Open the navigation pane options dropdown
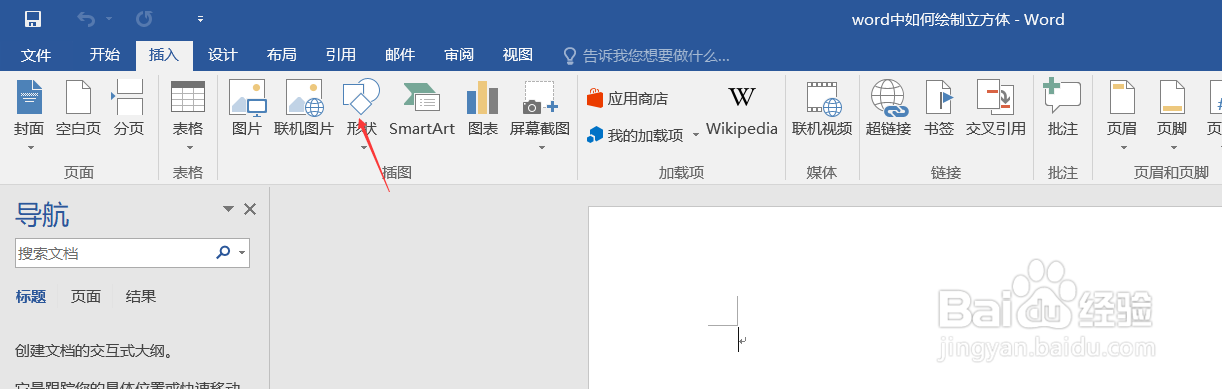Viewport: 1222px width, 389px height. pyautogui.click(x=228, y=209)
